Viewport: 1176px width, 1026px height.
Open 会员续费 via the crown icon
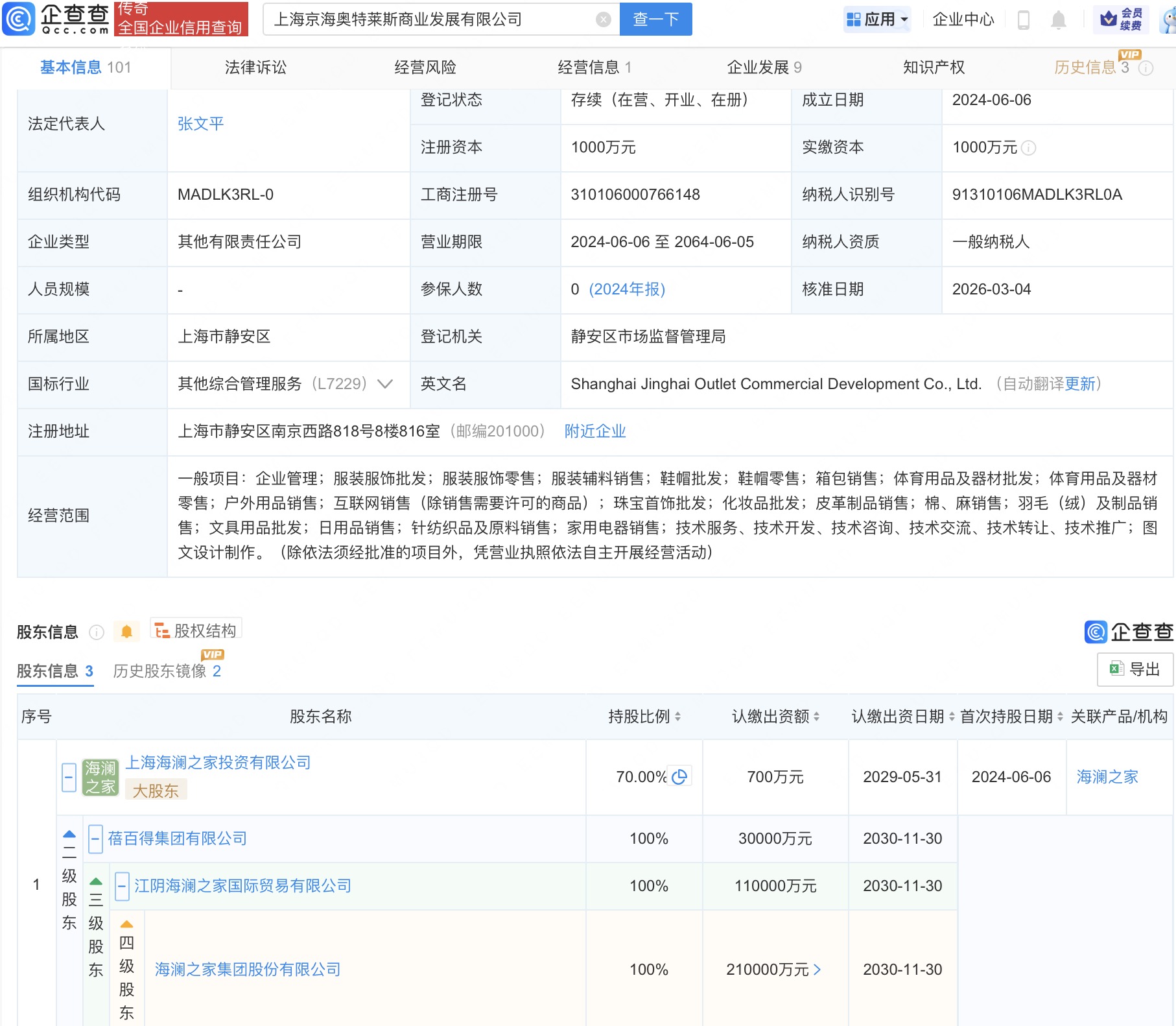pyautogui.click(x=1121, y=19)
